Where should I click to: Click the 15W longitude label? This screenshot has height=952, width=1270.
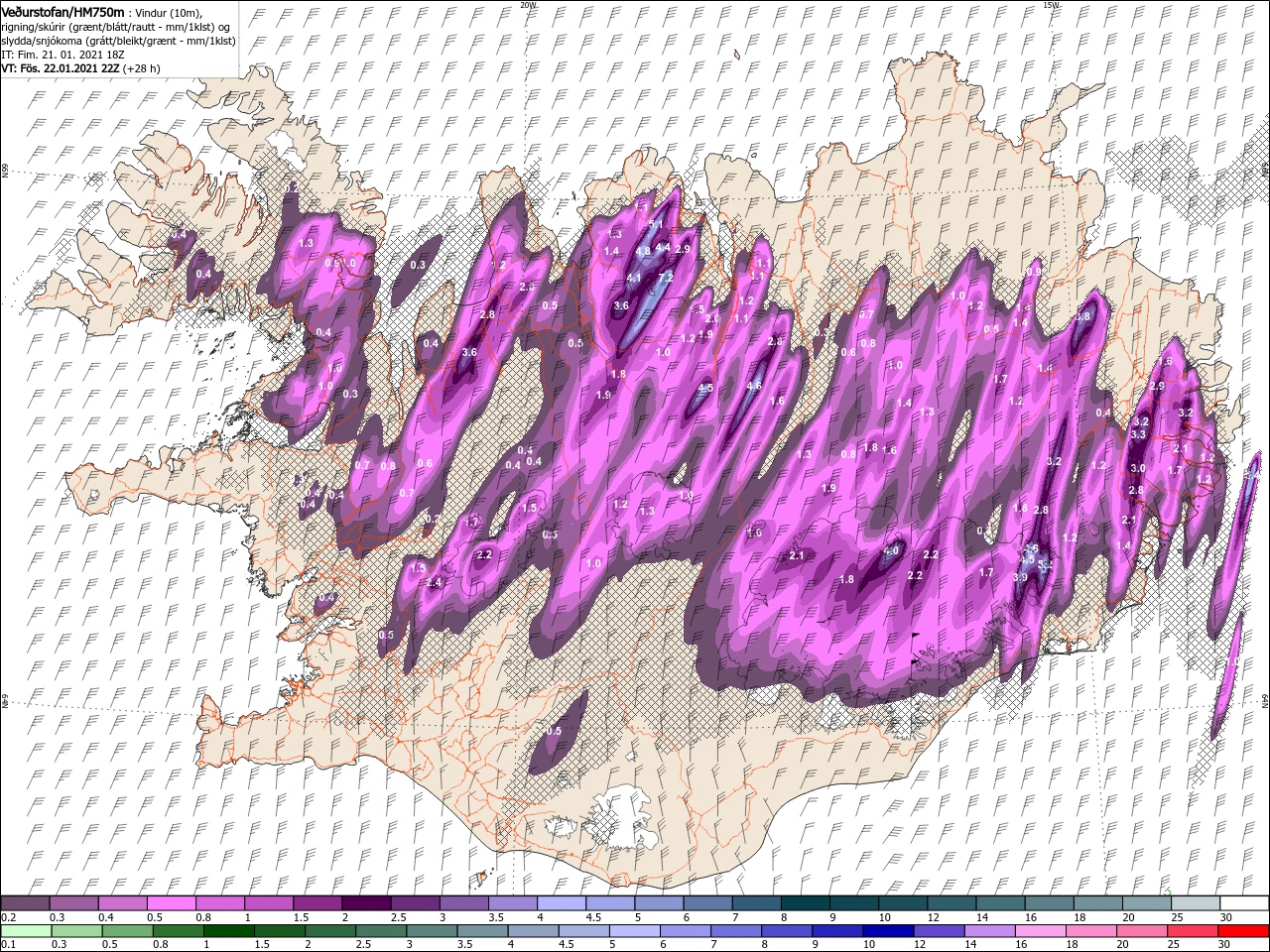click(1051, 5)
